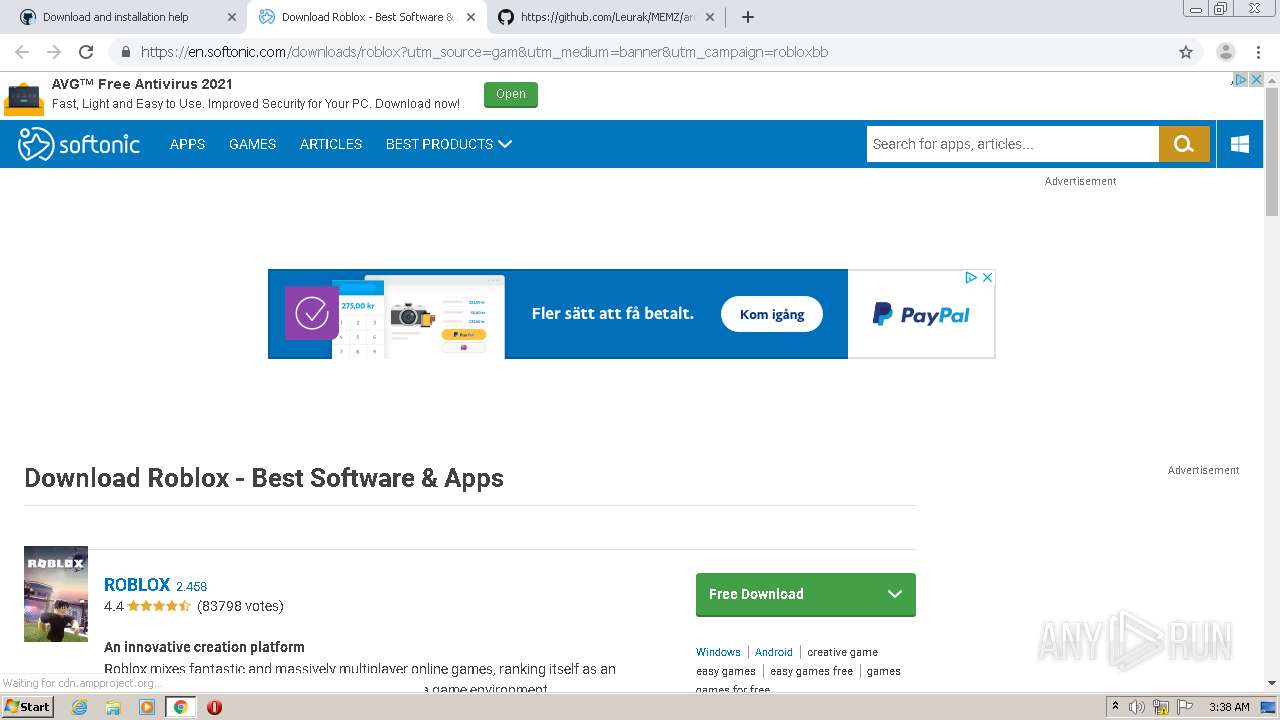Click the Softonic logo
Viewport: 1280px width, 720px height.
[79, 144]
